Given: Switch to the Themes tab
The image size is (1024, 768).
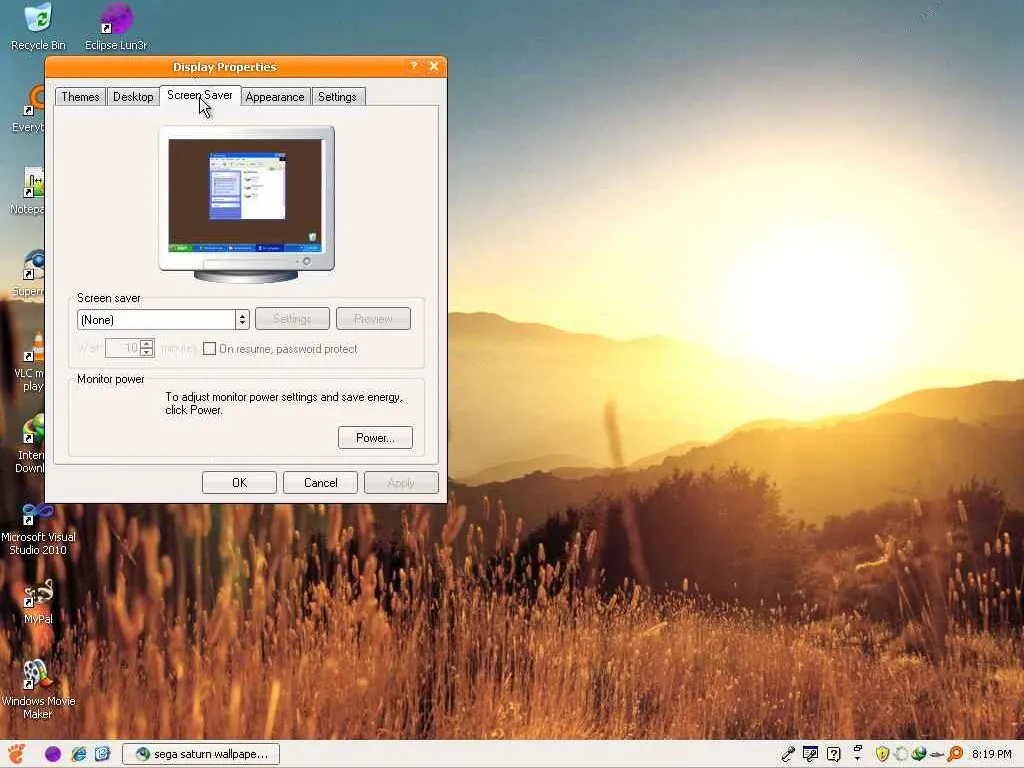Looking at the screenshot, I should pos(80,97).
